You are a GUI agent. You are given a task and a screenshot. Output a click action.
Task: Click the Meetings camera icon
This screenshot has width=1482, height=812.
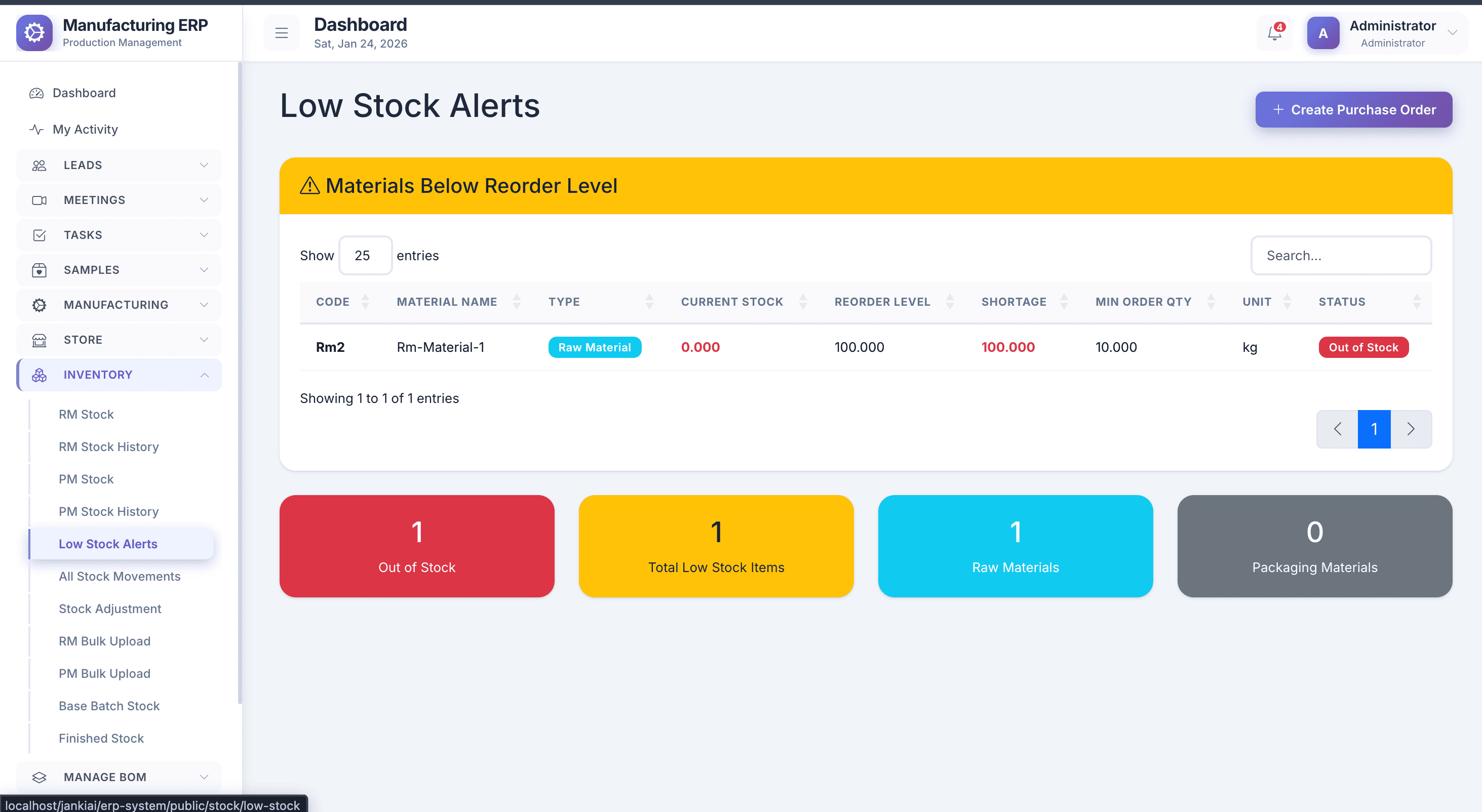(39, 200)
